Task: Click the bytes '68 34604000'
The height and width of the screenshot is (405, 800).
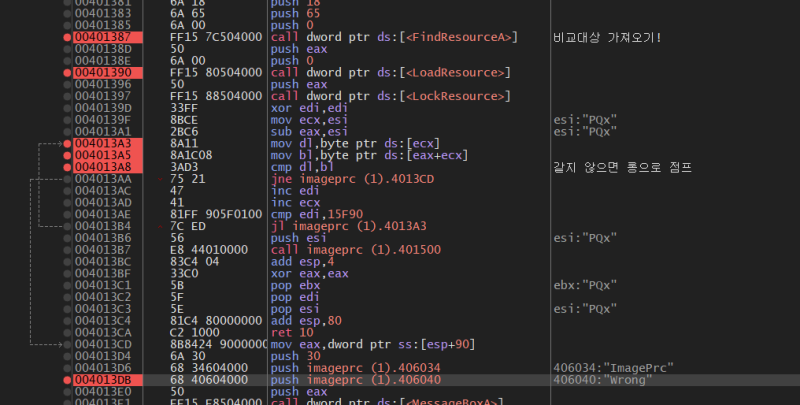Action: (x=209, y=368)
